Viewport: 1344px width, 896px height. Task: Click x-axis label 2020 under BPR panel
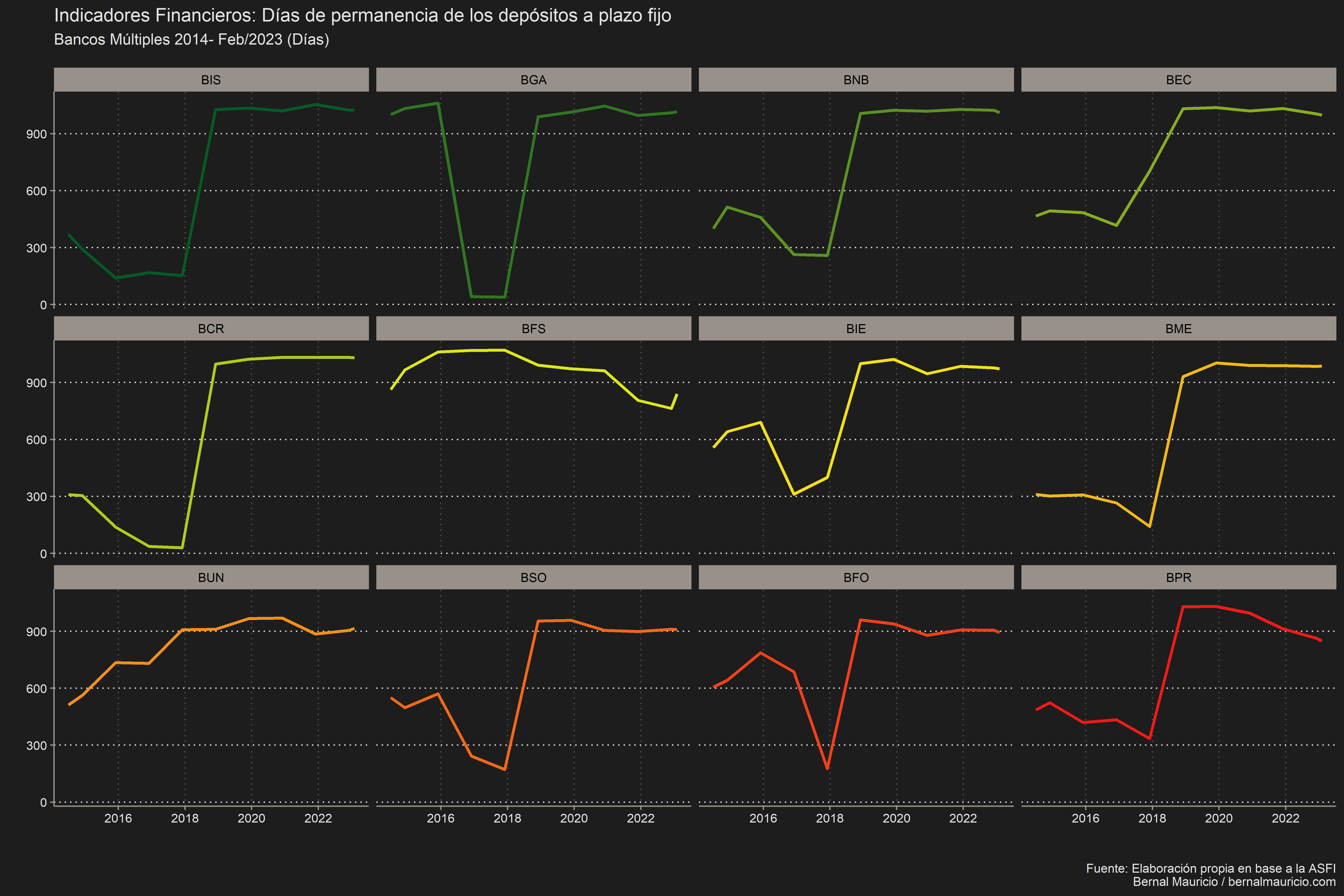[1219, 818]
